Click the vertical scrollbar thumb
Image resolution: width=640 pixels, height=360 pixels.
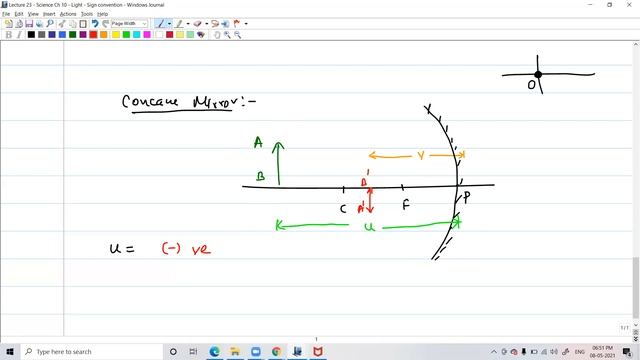[636, 287]
